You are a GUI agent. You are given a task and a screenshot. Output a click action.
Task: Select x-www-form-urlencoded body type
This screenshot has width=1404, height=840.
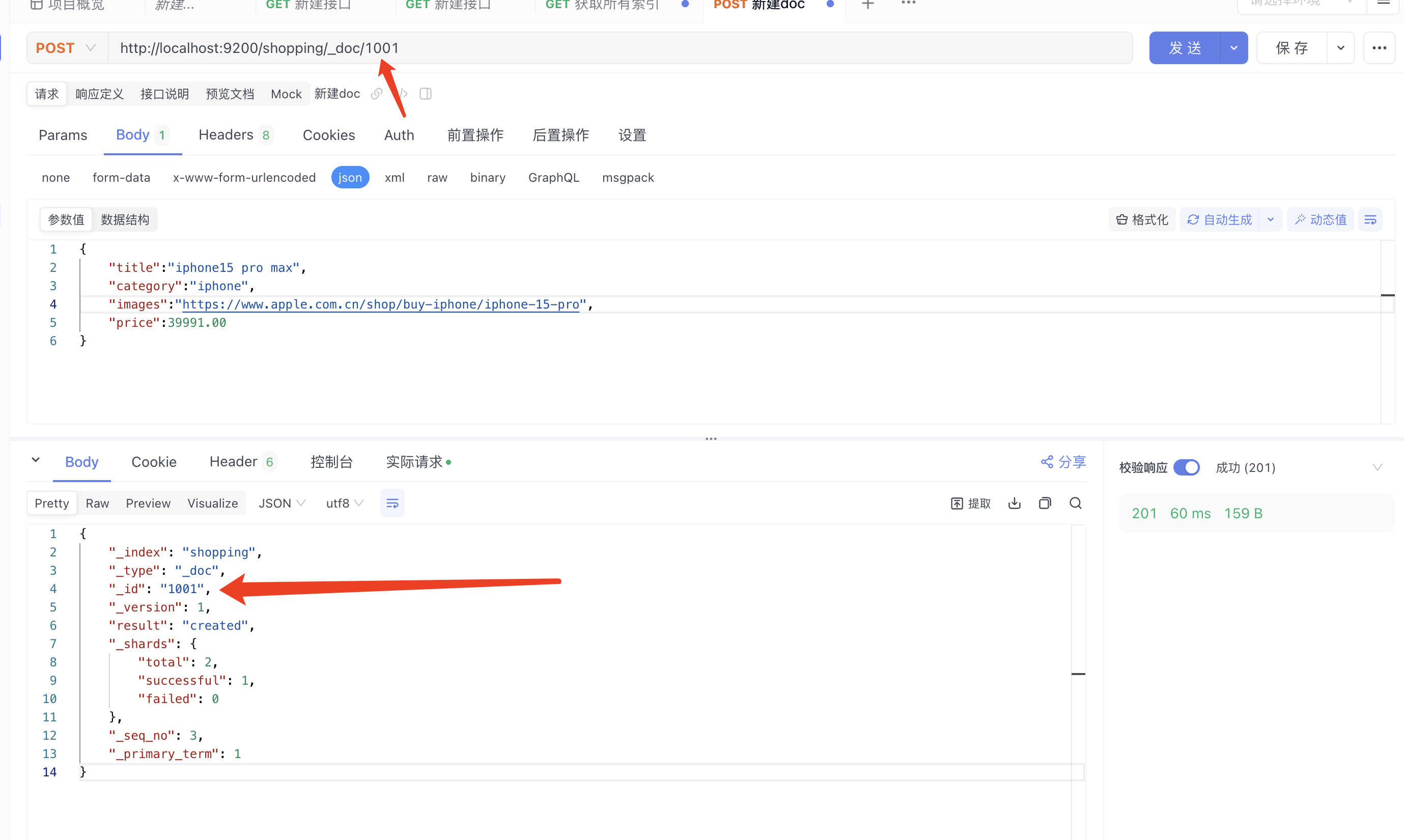pyautogui.click(x=244, y=178)
